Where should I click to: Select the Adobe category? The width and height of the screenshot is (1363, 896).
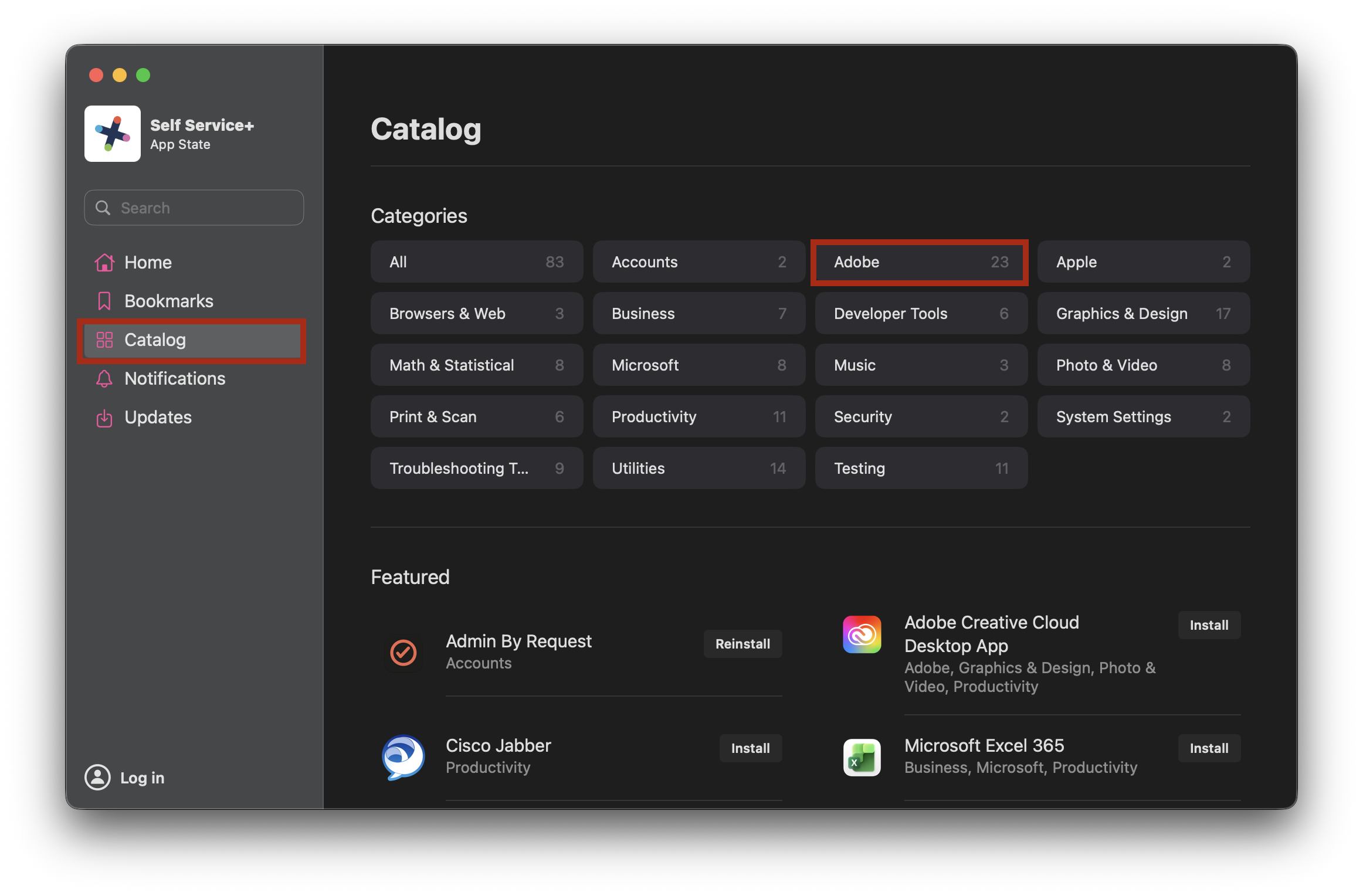(920, 262)
